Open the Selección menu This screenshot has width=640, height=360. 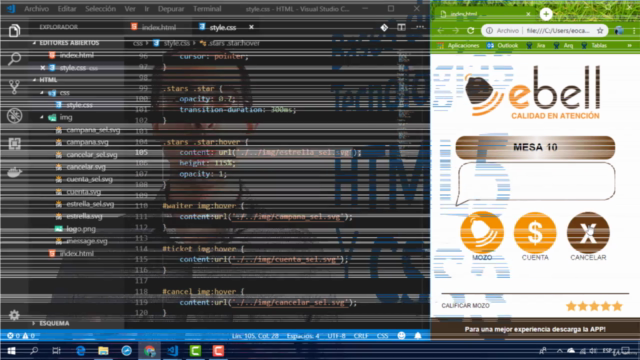[x=100, y=9]
